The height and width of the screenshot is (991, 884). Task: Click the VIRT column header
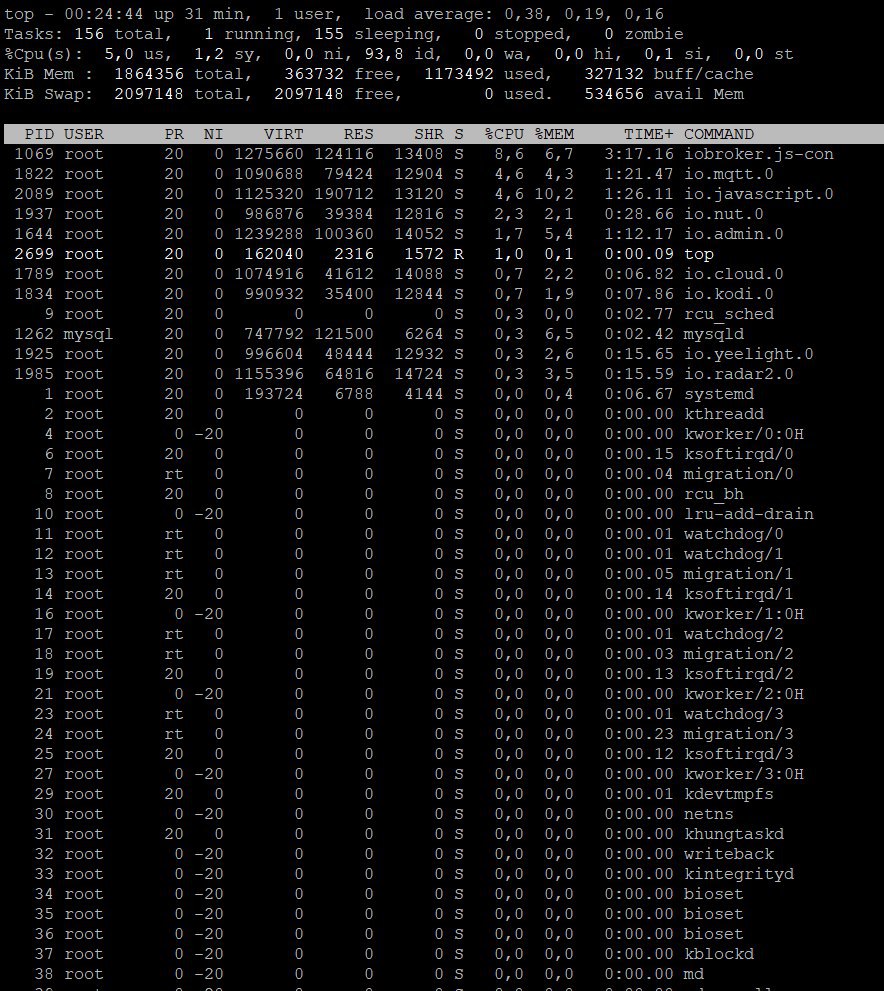point(284,134)
